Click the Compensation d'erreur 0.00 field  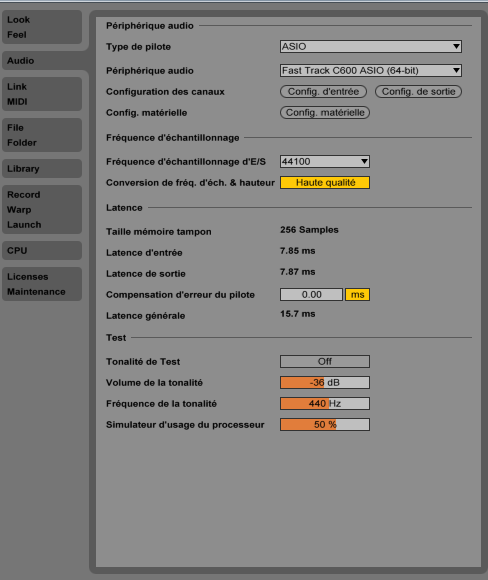311,295
